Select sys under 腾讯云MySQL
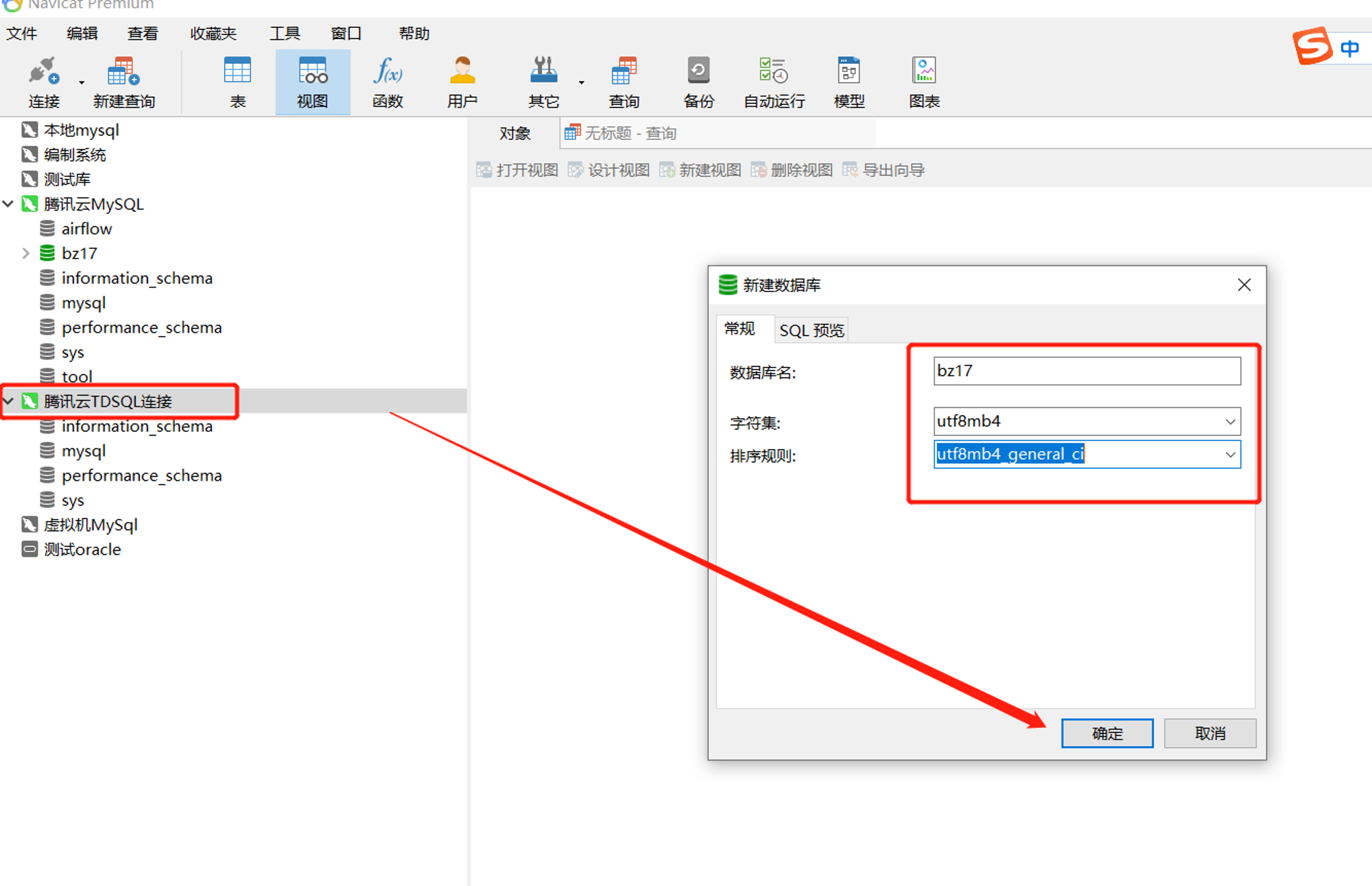Screen dimensions: 1372x886 coord(73,352)
